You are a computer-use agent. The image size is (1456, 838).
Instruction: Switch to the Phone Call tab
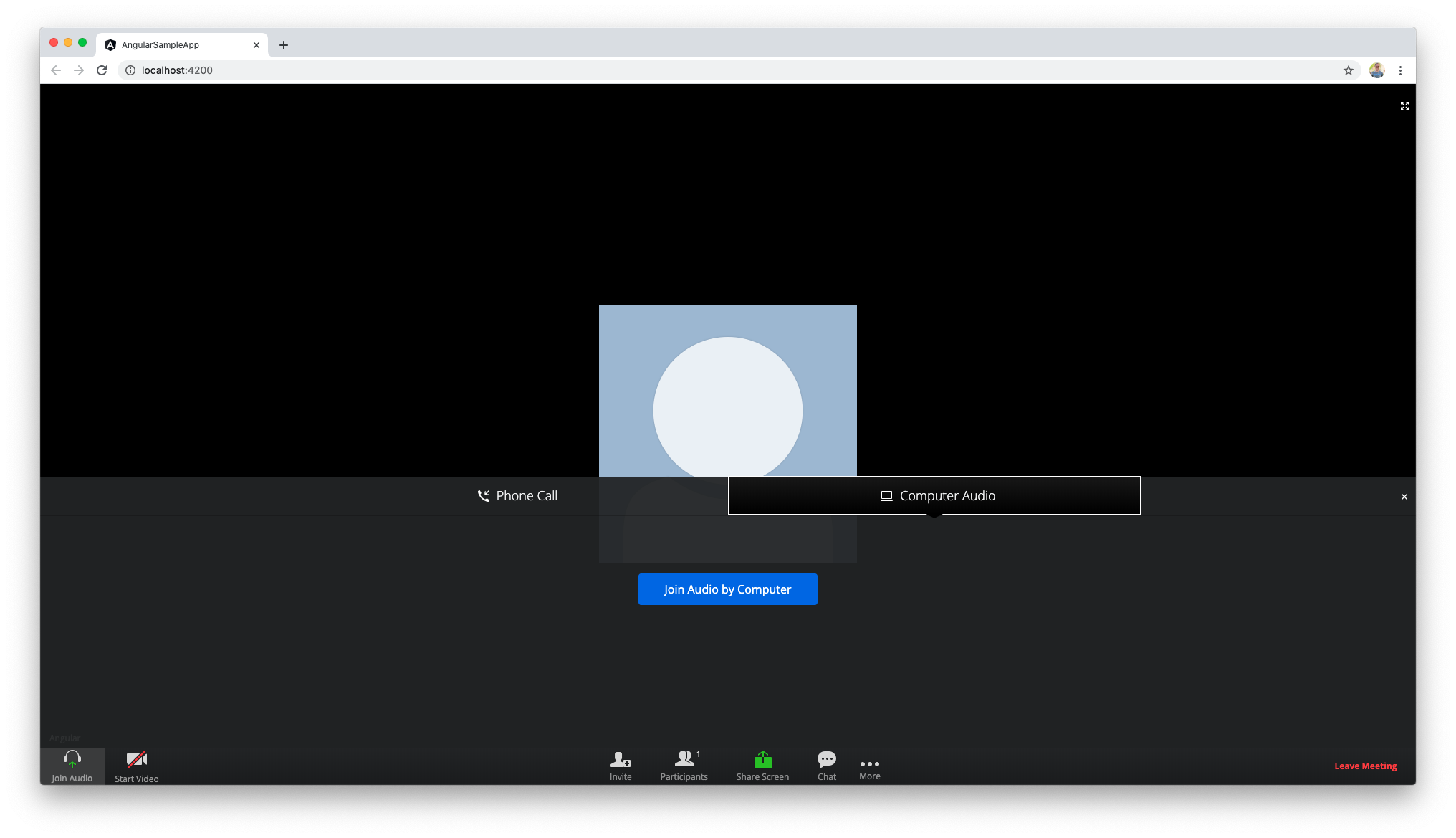click(517, 496)
